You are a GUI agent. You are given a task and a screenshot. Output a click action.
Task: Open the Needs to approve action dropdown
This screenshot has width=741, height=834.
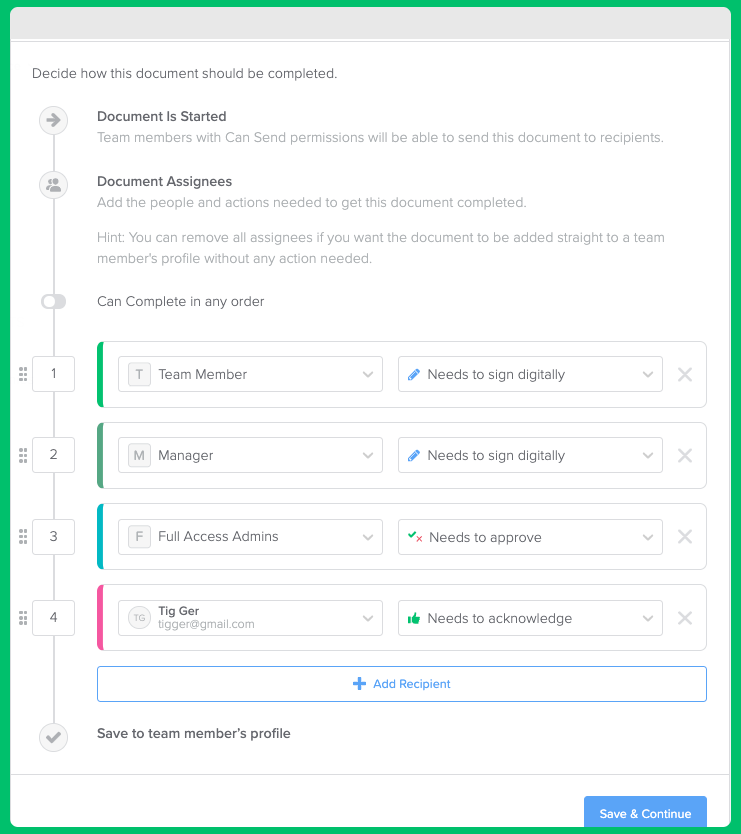pos(530,536)
